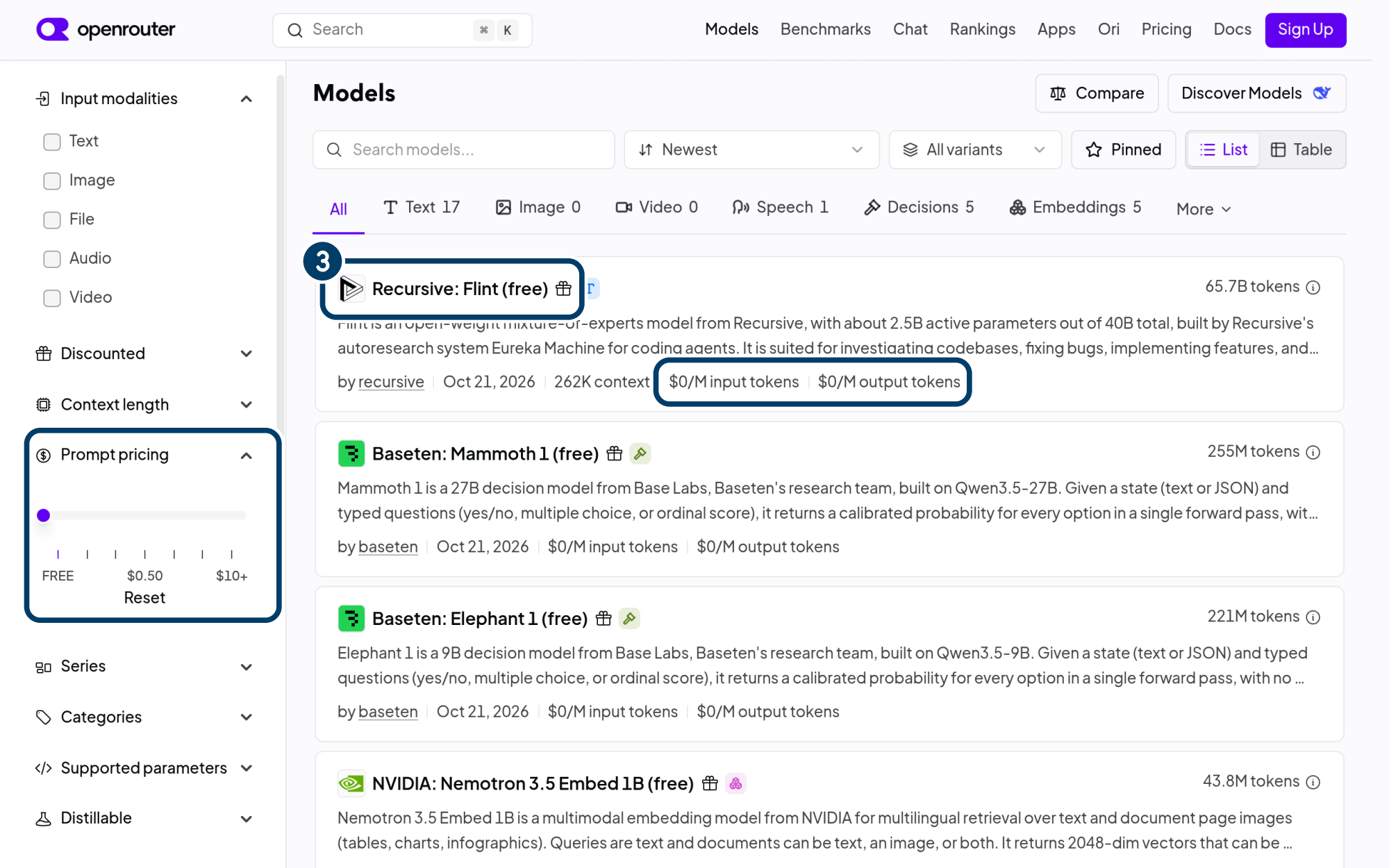Click the top Search bar field

pos(402,30)
